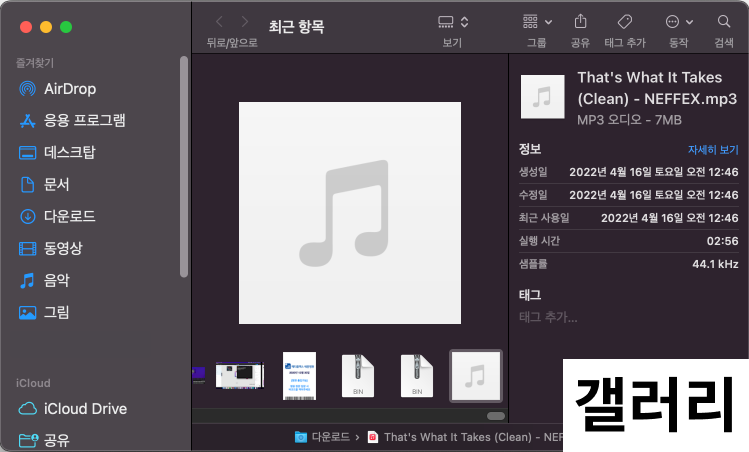Click the 그림 picture icon
This screenshot has width=749, height=452.
(x=27, y=312)
